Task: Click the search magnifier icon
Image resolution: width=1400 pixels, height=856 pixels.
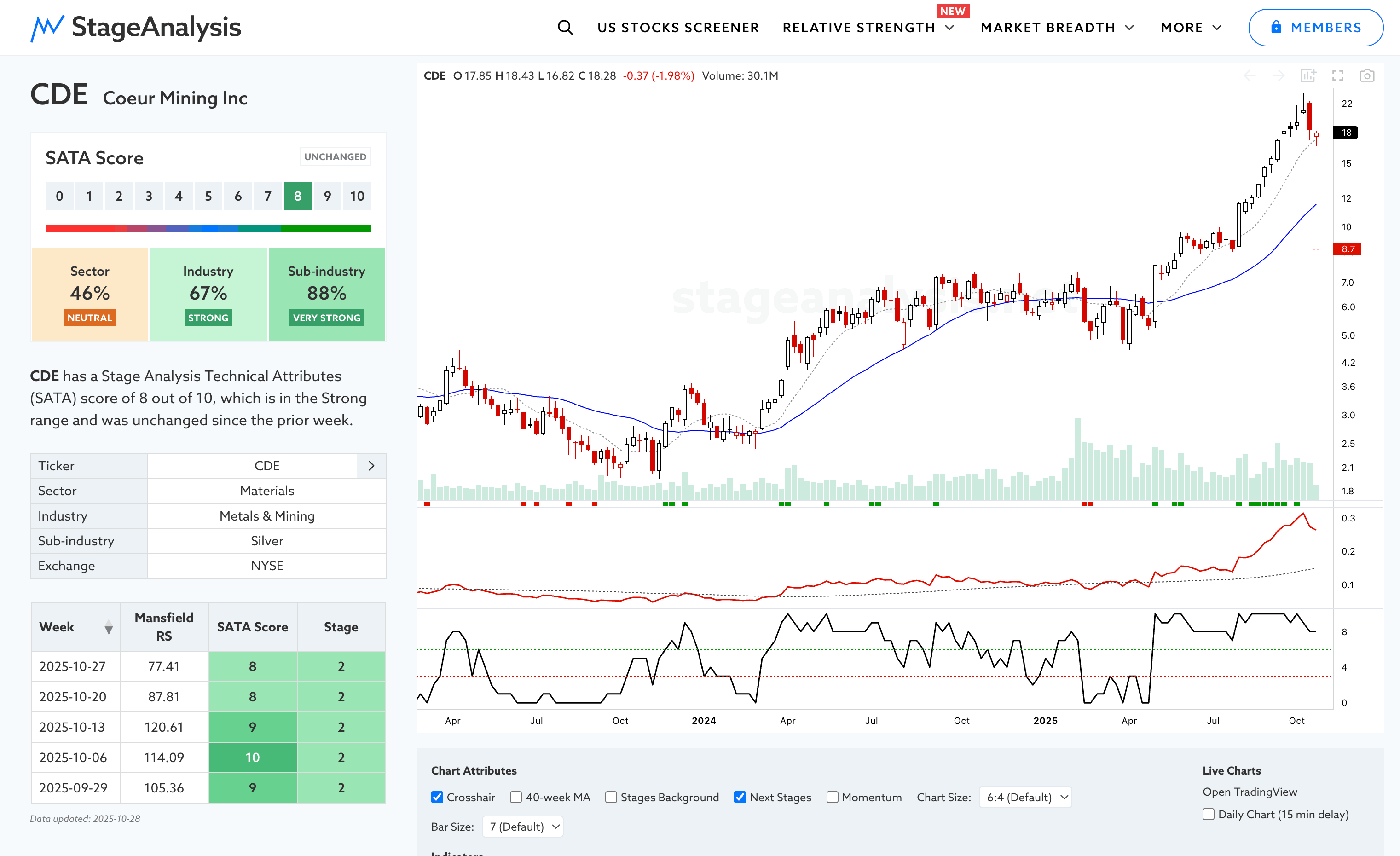Action: [565, 27]
